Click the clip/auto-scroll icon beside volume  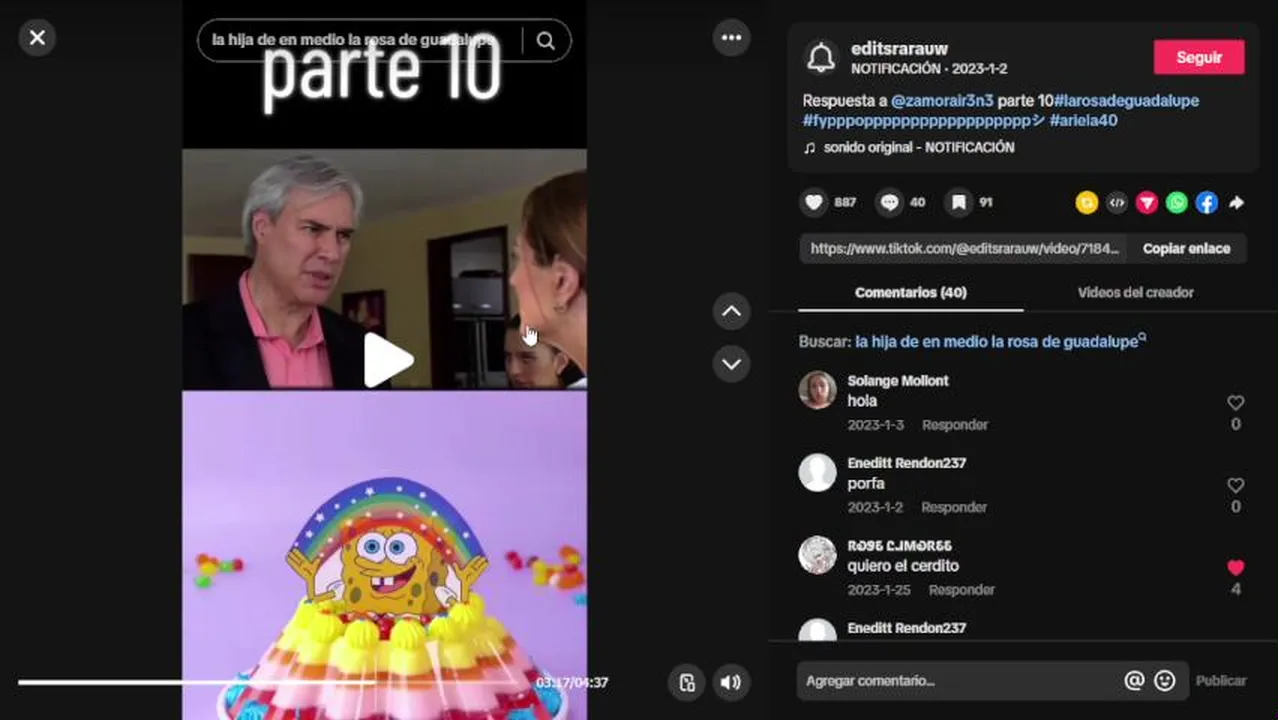(687, 682)
